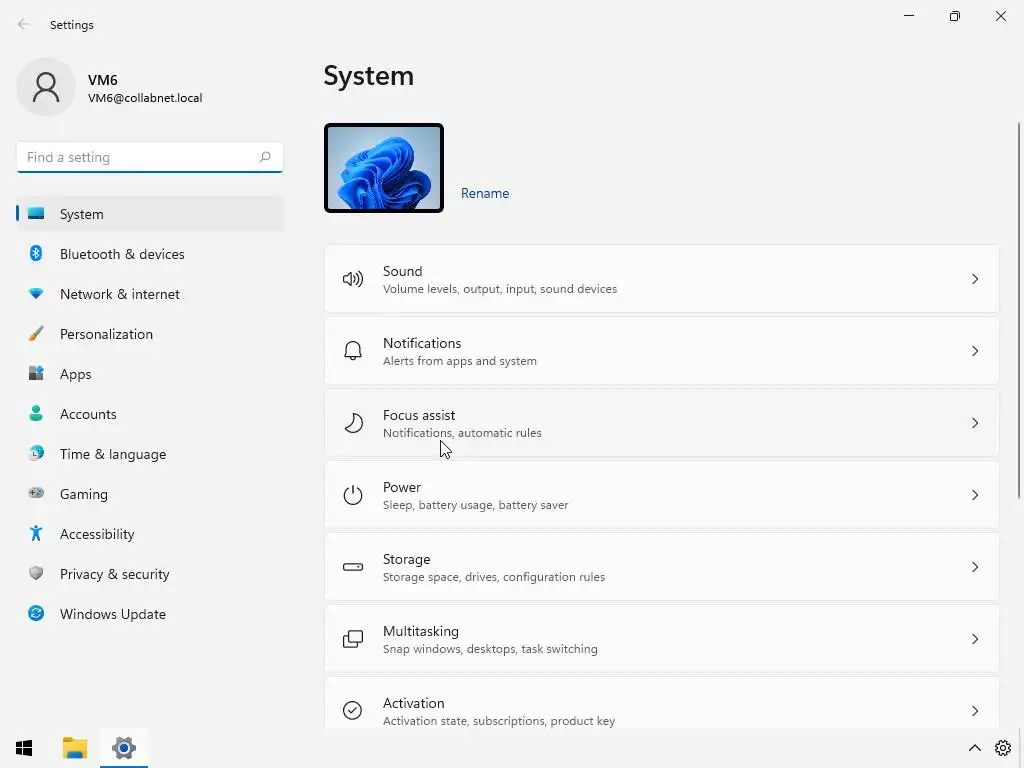Expand the Storage chevron arrow
The width and height of the screenshot is (1024, 768).
coord(974,567)
